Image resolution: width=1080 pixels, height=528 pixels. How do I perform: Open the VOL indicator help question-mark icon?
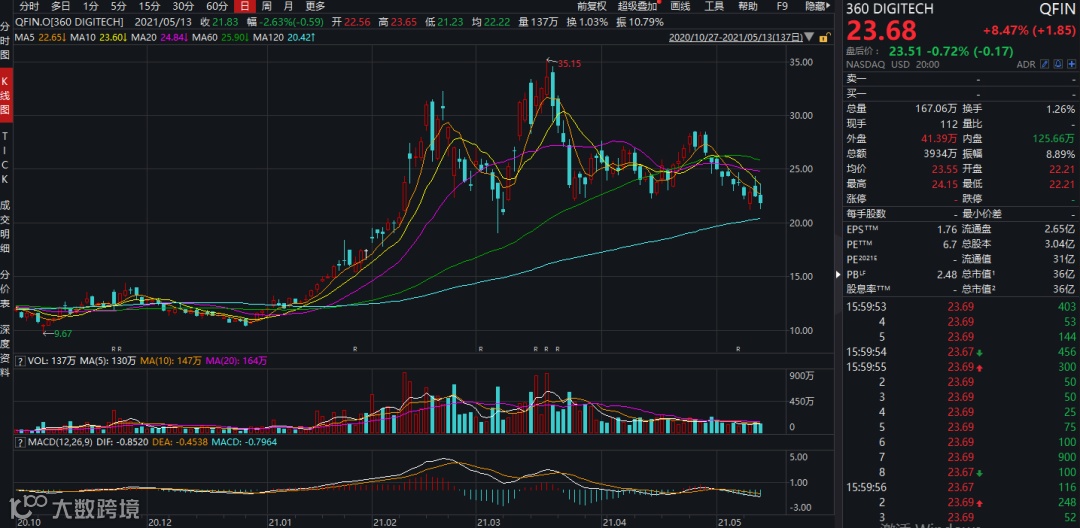pyautogui.click(x=19, y=361)
